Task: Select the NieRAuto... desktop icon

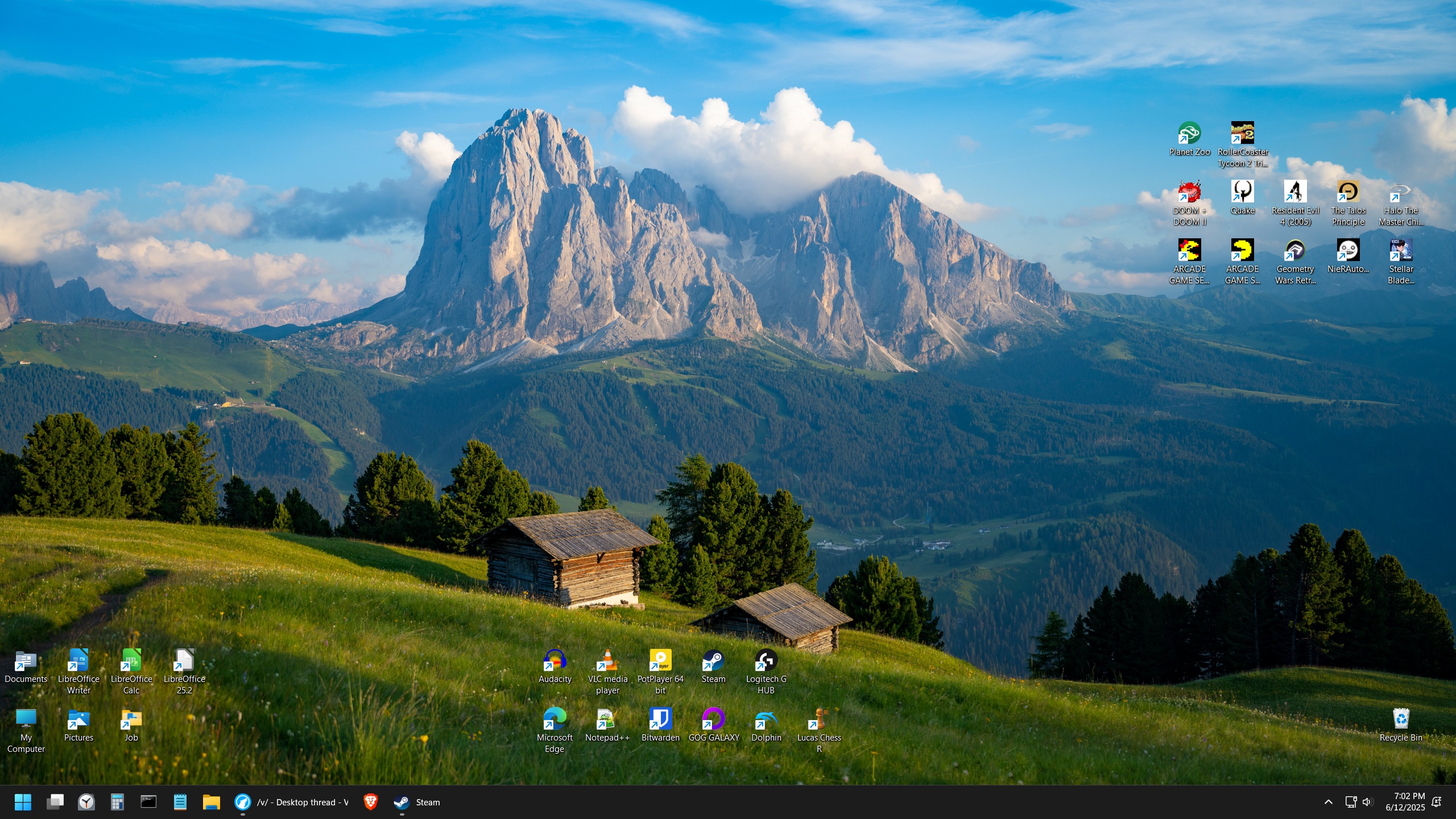Action: click(1348, 256)
